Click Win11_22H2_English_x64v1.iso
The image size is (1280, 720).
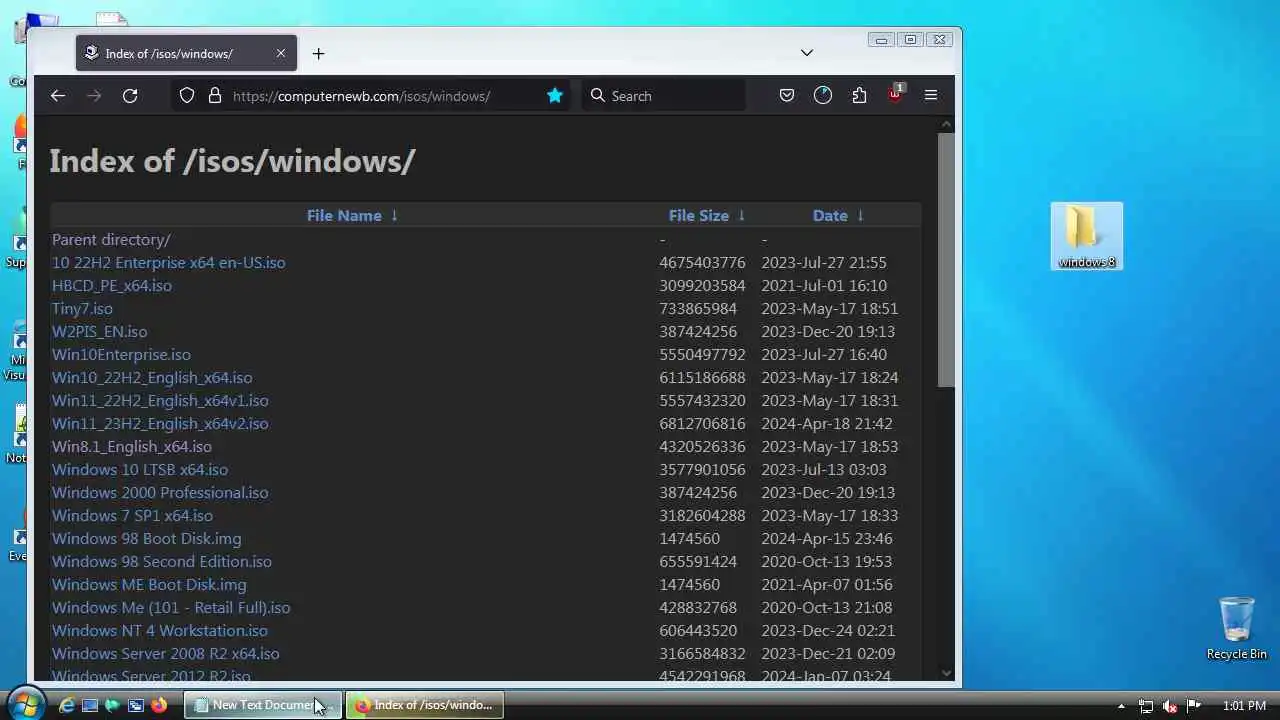tap(160, 401)
